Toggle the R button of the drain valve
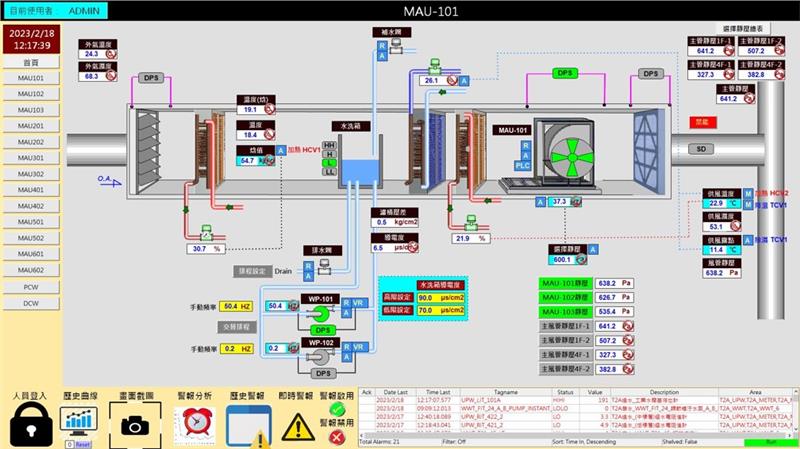Viewport: 800px width, 449px height. (x=308, y=266)
